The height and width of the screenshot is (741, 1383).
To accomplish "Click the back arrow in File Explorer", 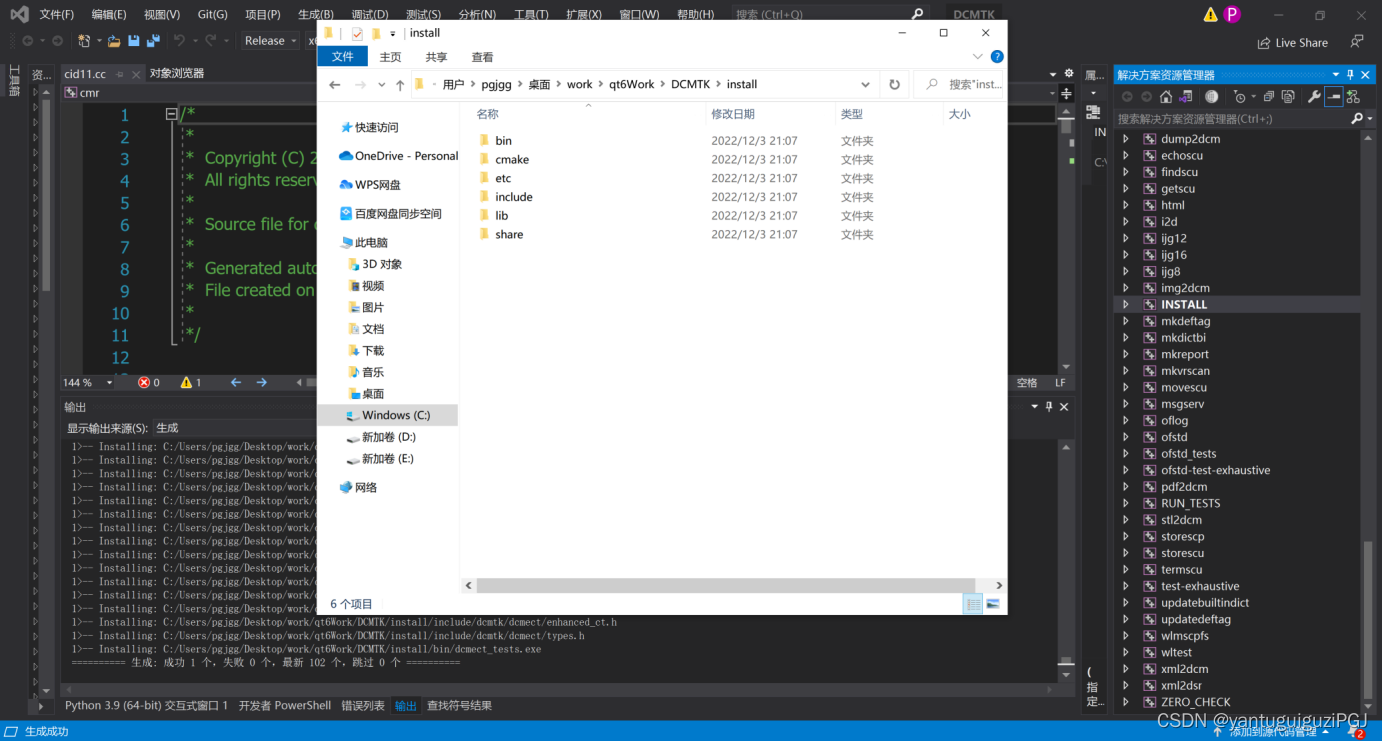I will pos(335,84).
